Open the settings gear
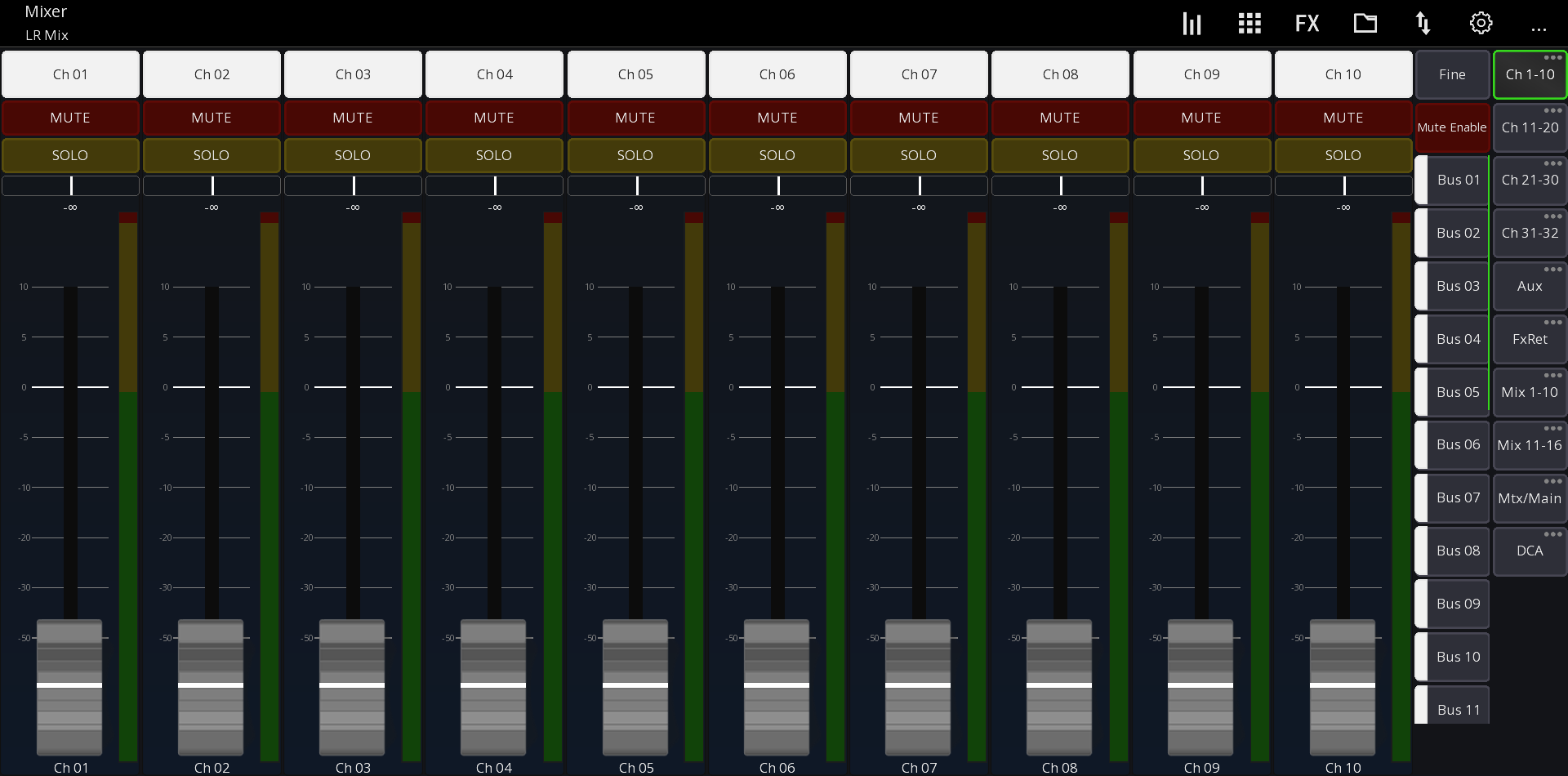This screenshot has height=776, width=1568. pyautogui.click(x=1481, y=23)
